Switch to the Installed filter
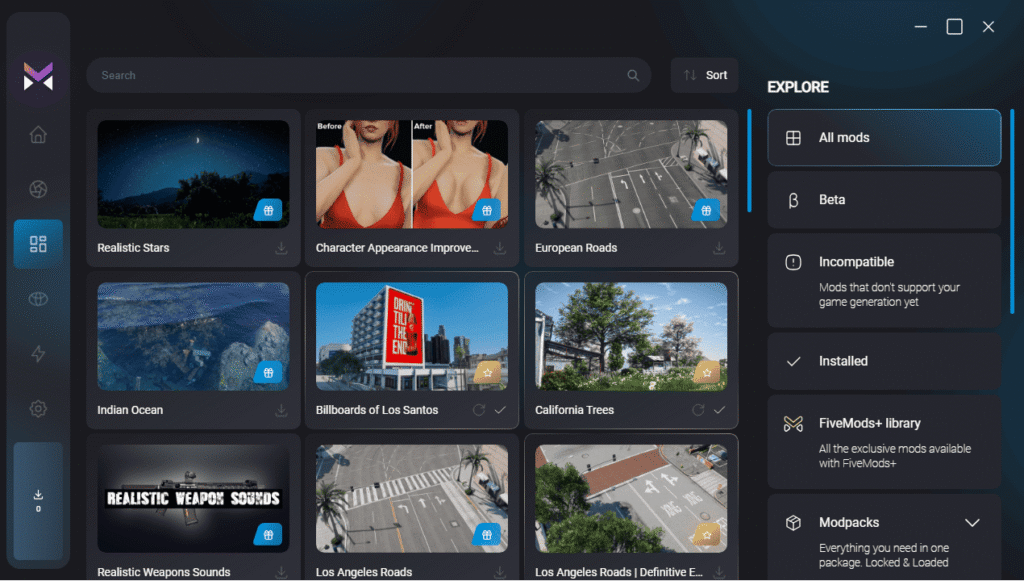Screen dimensions: 1024x581 click(x=884, y=361)
